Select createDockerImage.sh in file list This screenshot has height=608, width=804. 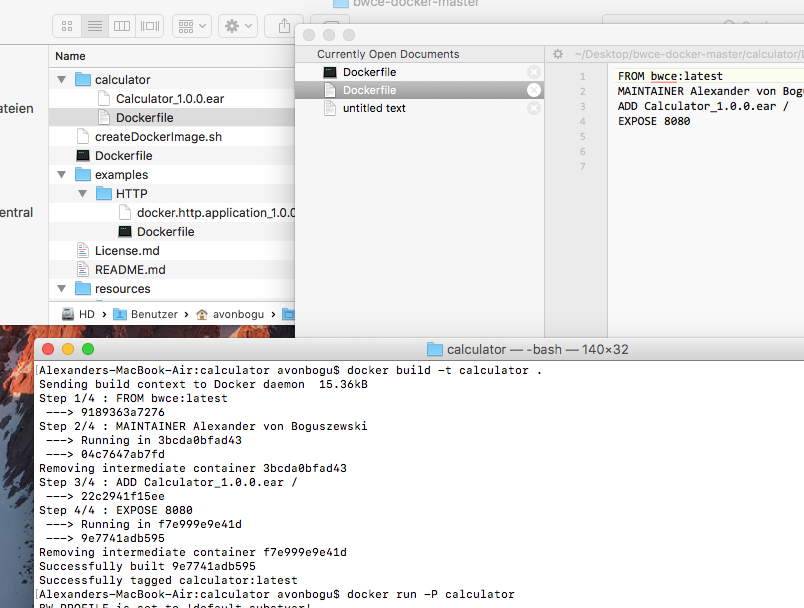coord(158,137)
